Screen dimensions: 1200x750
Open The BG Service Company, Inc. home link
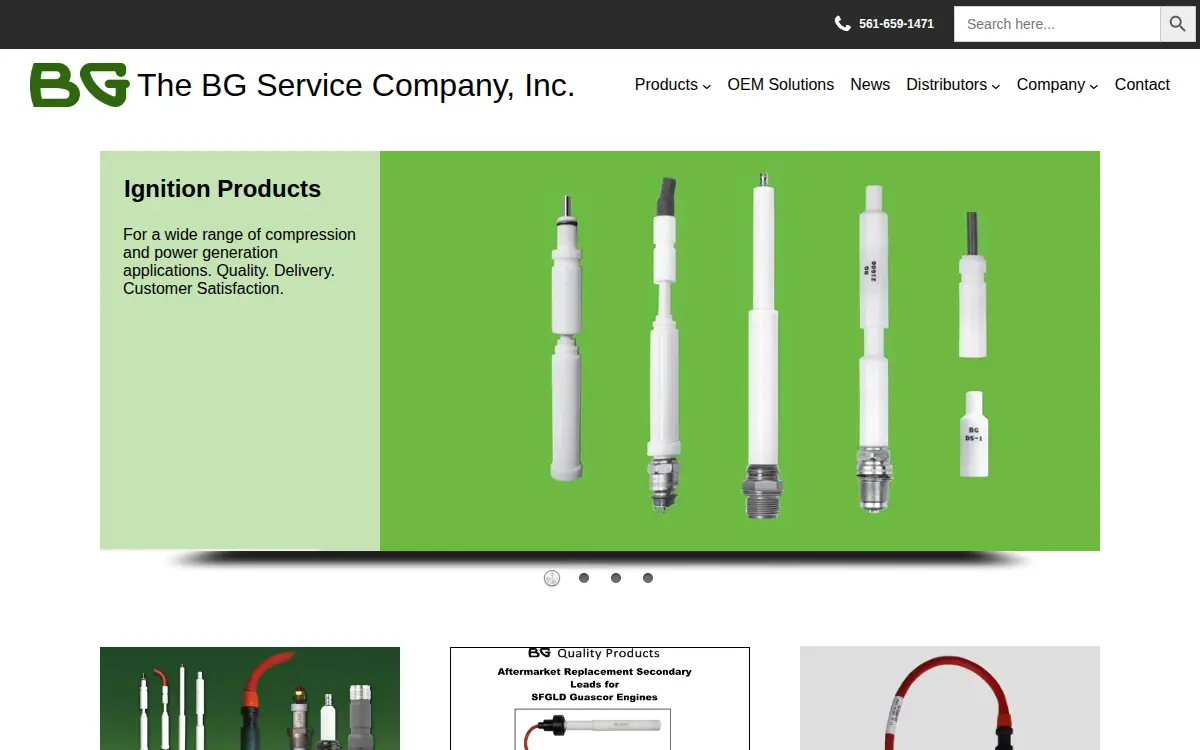click(x=356, y=85)
